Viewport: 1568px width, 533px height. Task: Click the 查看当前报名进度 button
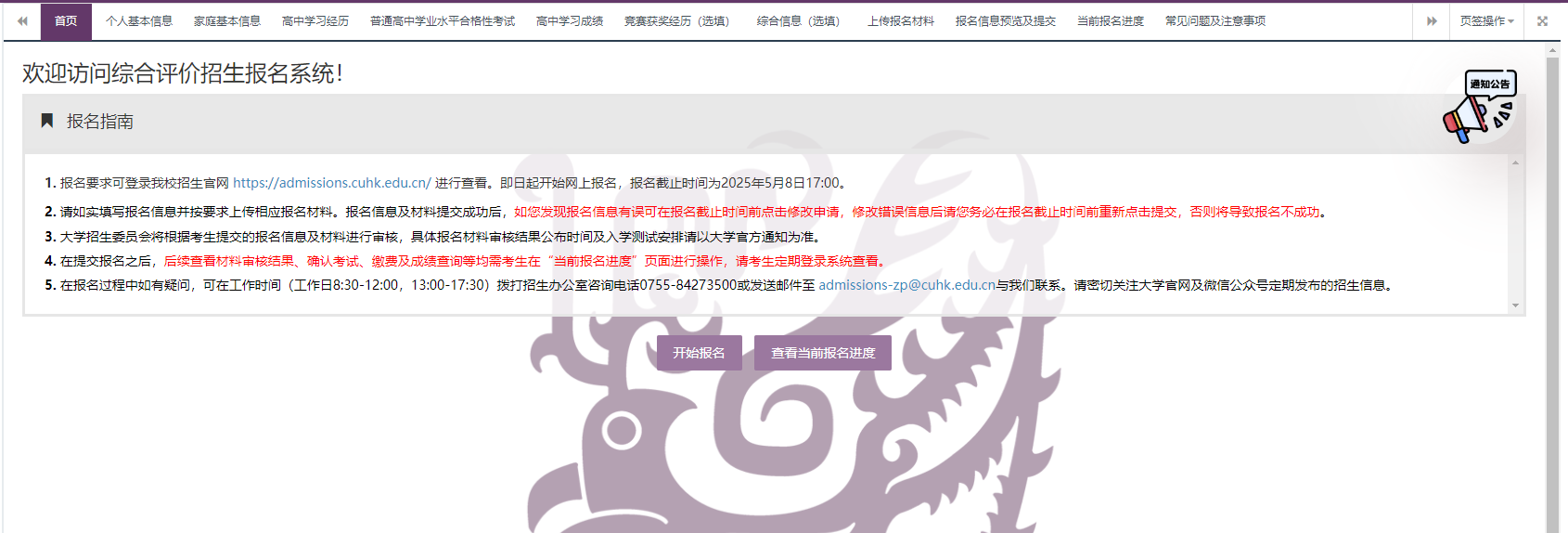point(823,353)
